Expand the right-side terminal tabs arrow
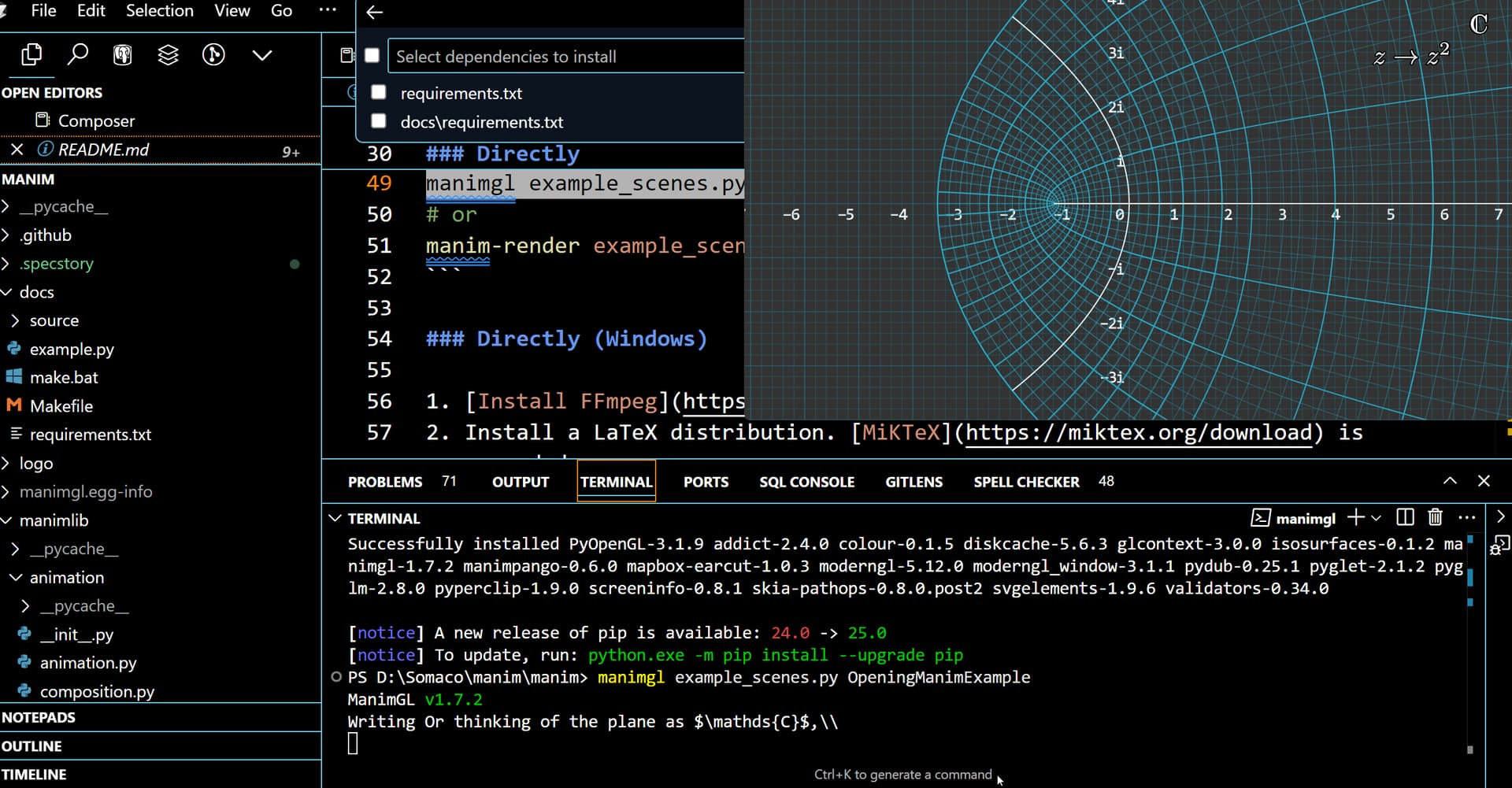1512x788 pixels. (1500, 517)
